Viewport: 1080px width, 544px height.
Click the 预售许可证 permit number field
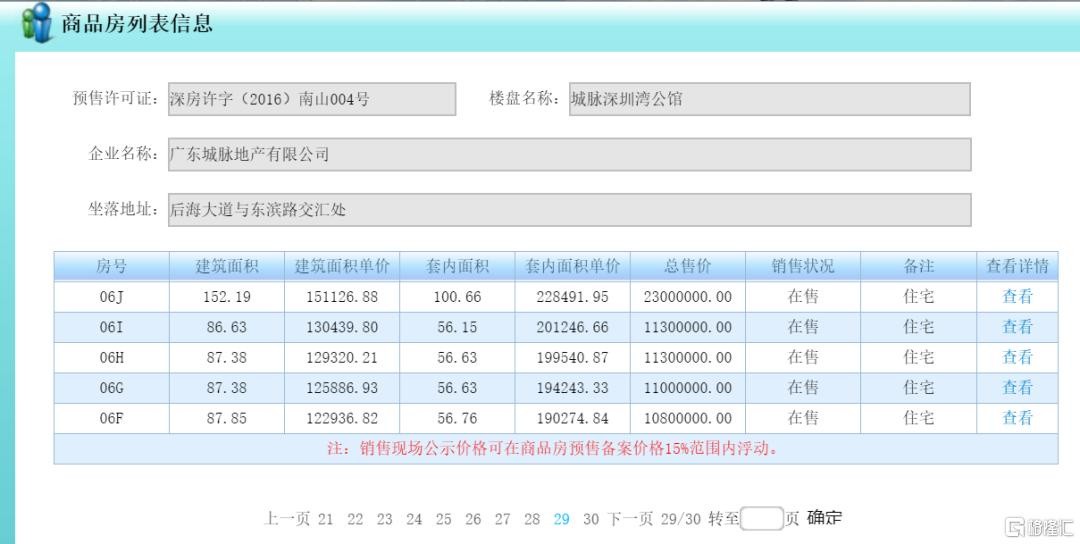pyautogui.click(x=311, y=99)
